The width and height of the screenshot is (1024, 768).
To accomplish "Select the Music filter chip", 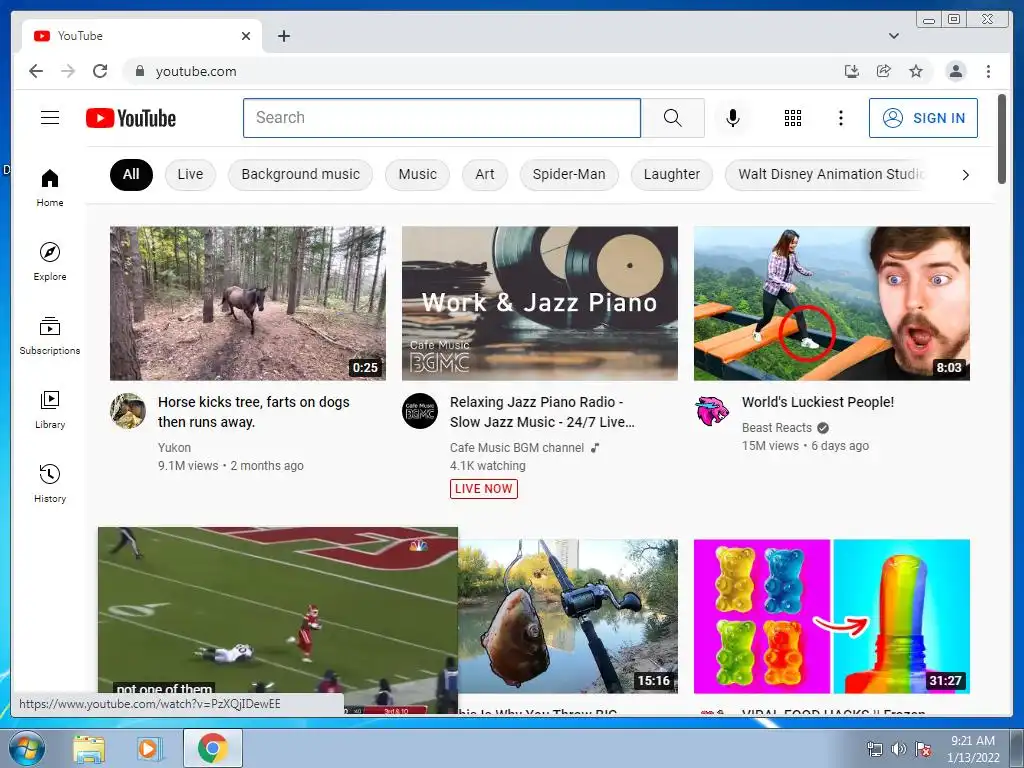I will [417, 174].
